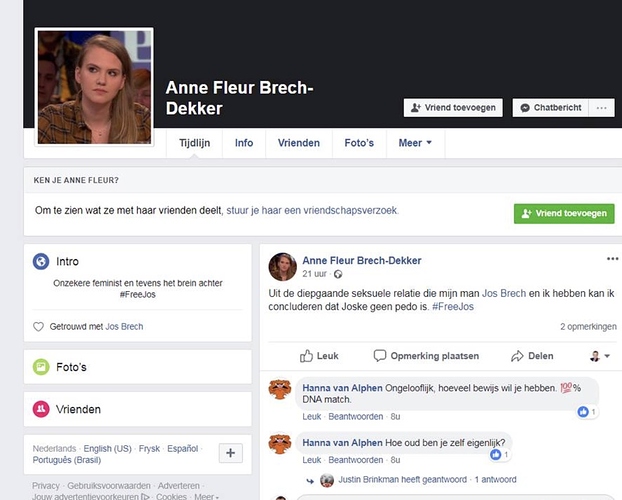Switch to the Tijdlijn tab
Image resolution: width=622 pixels, height=500 pixels.
194,143
